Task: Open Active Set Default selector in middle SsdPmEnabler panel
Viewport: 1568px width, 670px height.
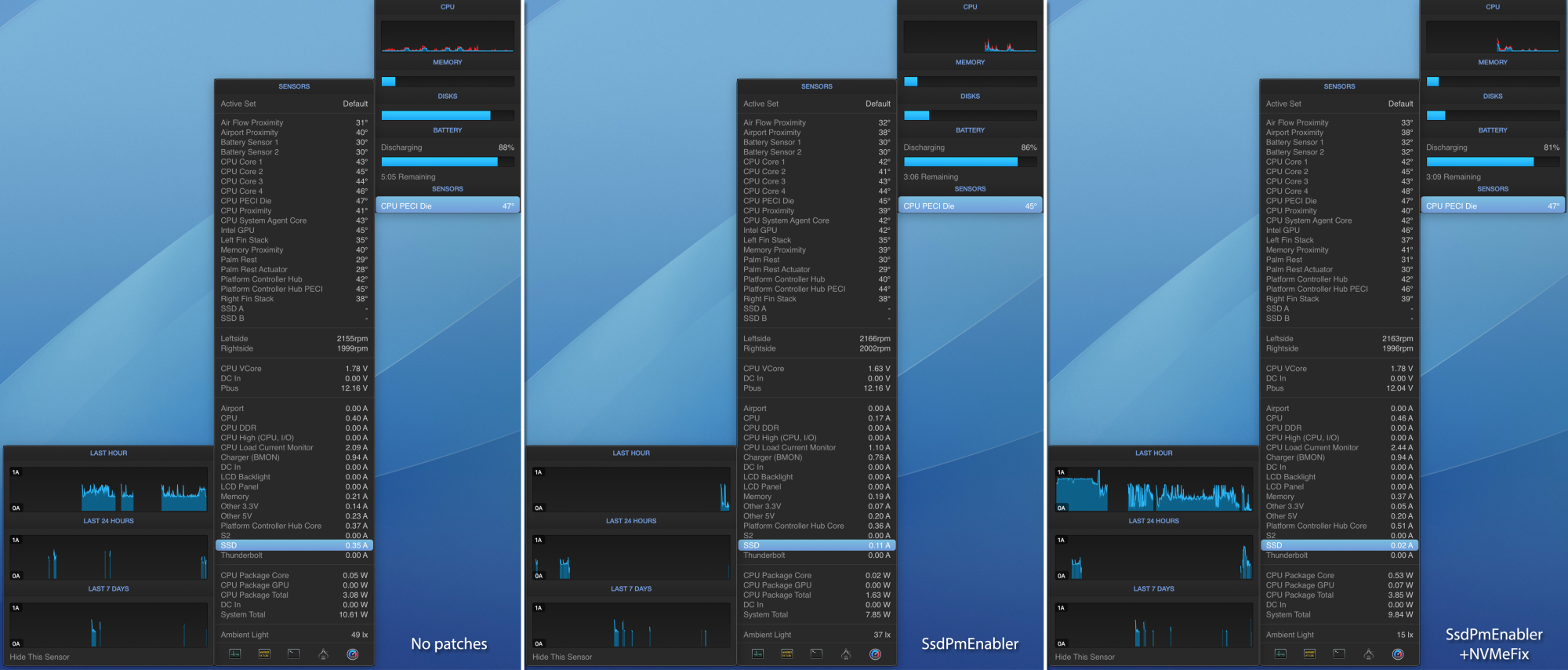Action: pyautogui.click(x=817, y=104)
